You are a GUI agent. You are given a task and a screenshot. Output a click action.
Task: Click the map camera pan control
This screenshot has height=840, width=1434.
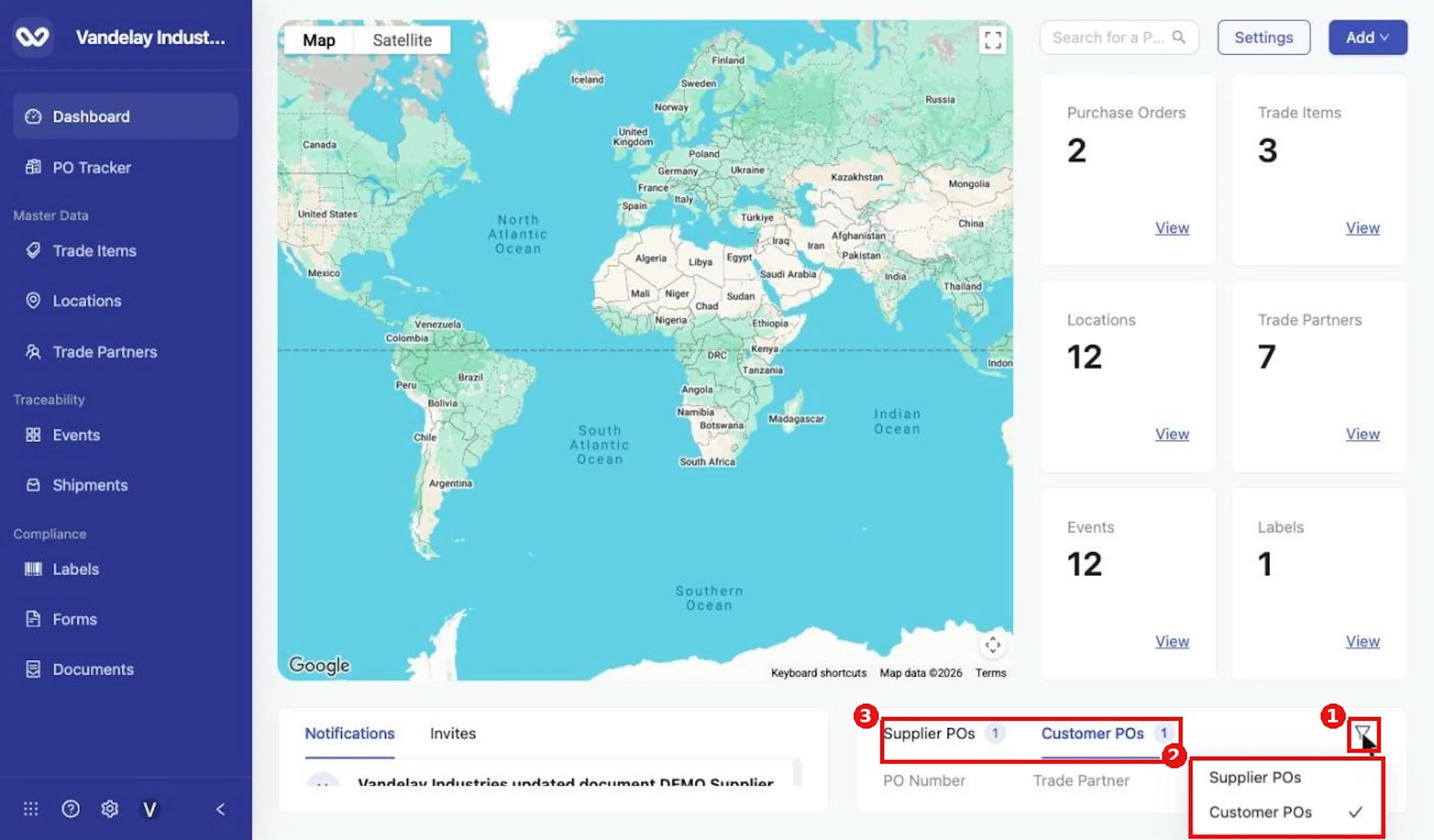point(993,645)
